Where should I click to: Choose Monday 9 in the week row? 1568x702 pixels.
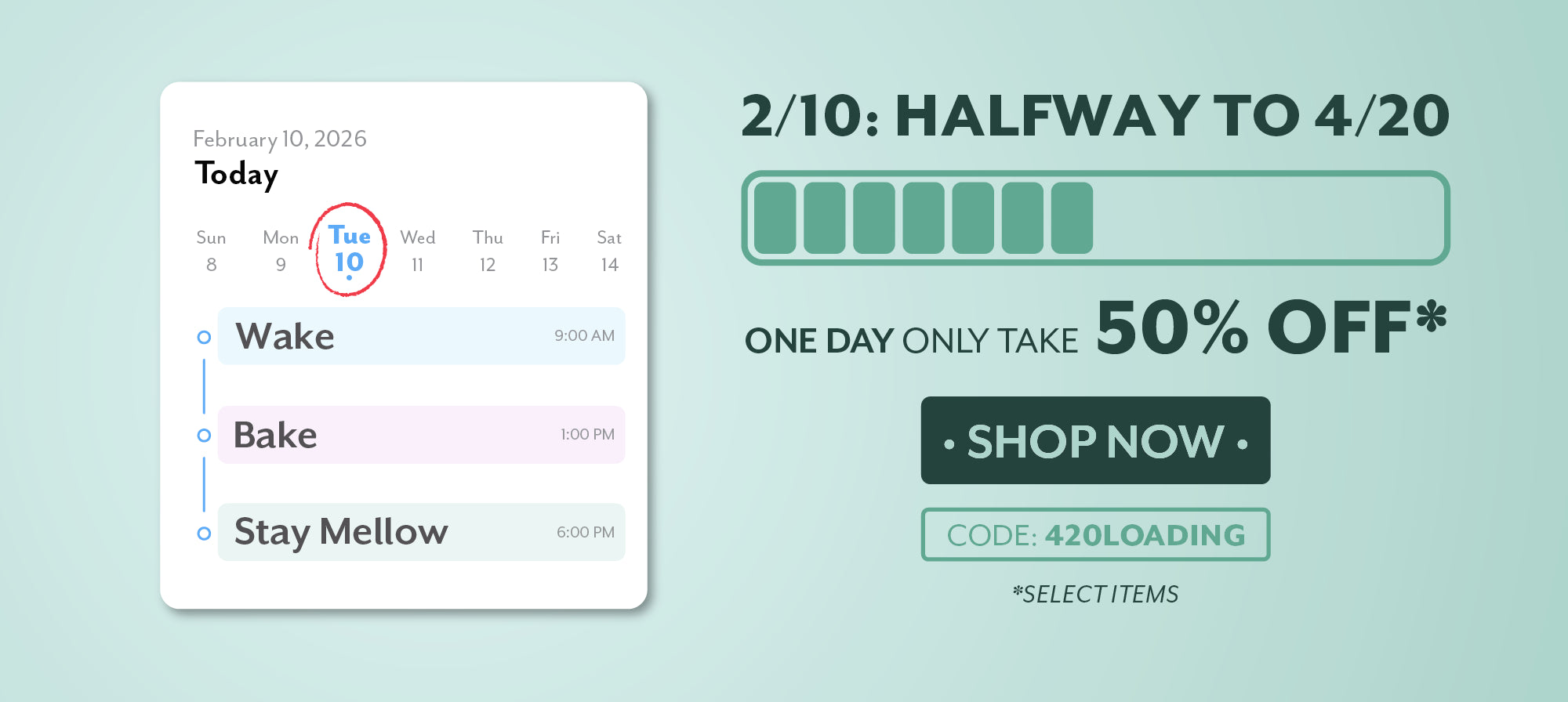pyautogui.click(x=281, y=251)
